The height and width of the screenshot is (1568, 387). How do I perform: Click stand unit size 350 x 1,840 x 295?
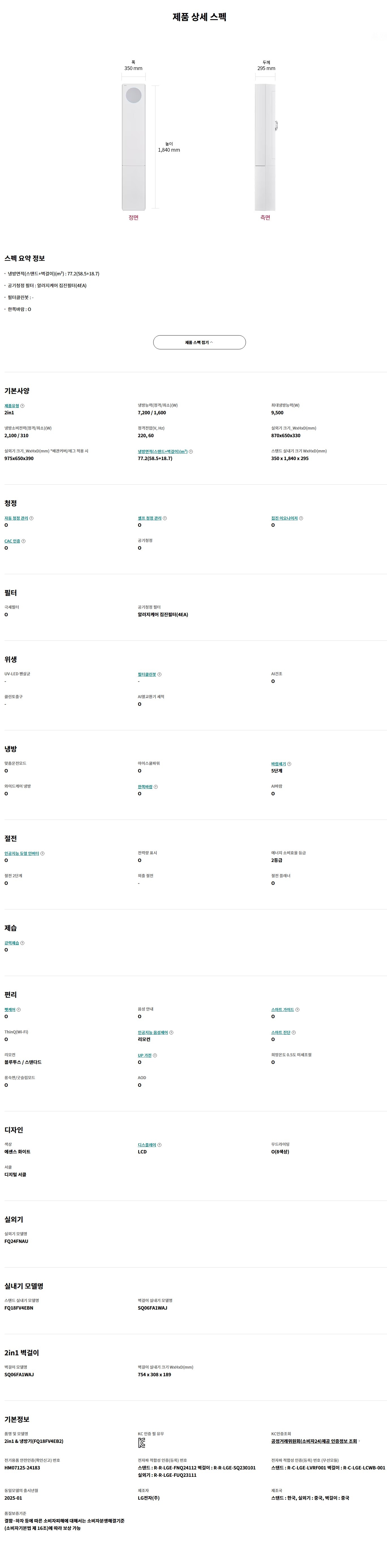coord(290,458)
